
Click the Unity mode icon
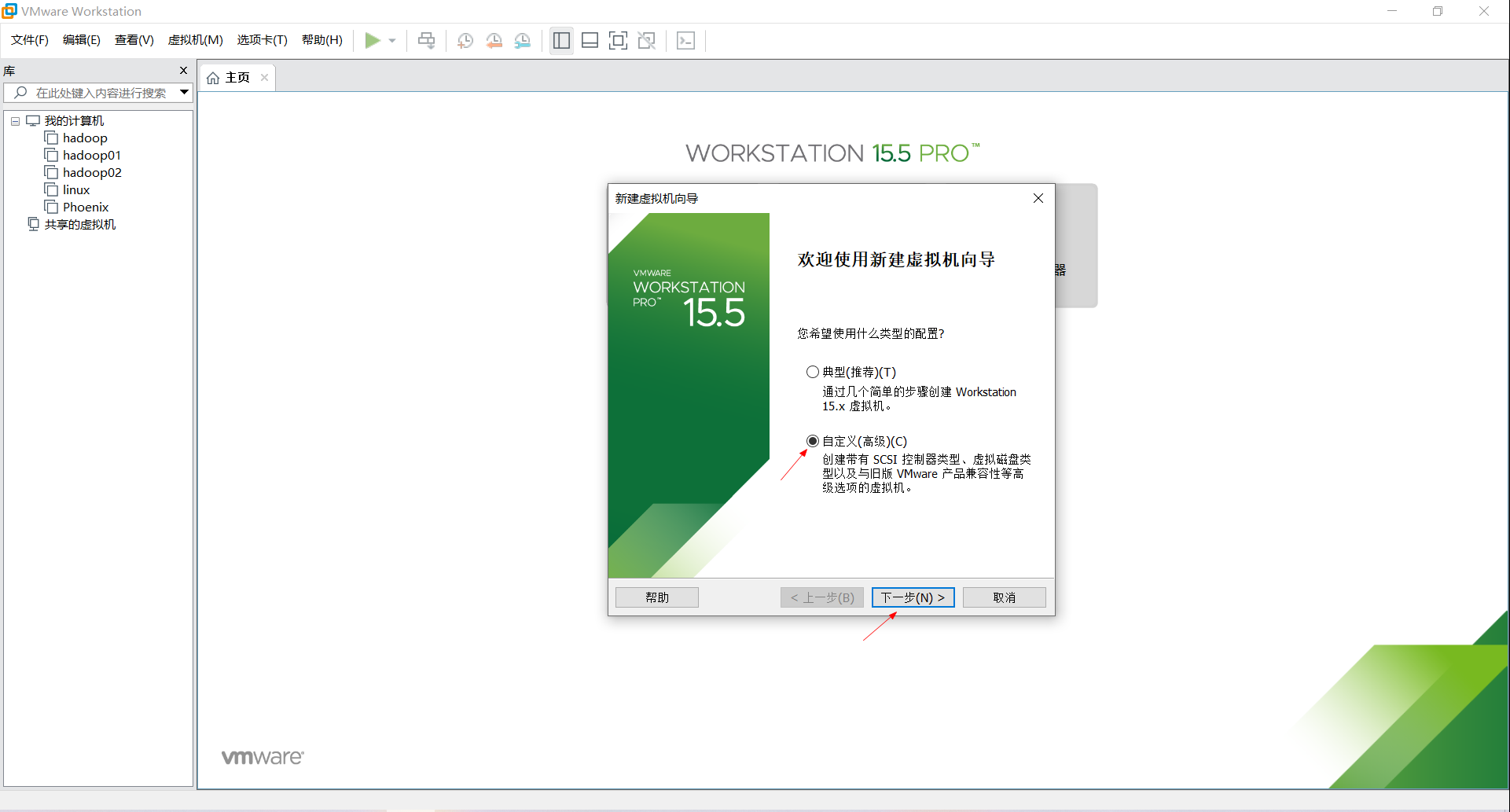tap(647, 40)
